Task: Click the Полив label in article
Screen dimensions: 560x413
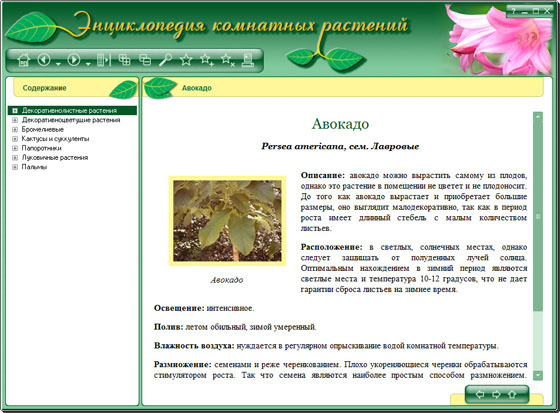Action: pos(169,327)
